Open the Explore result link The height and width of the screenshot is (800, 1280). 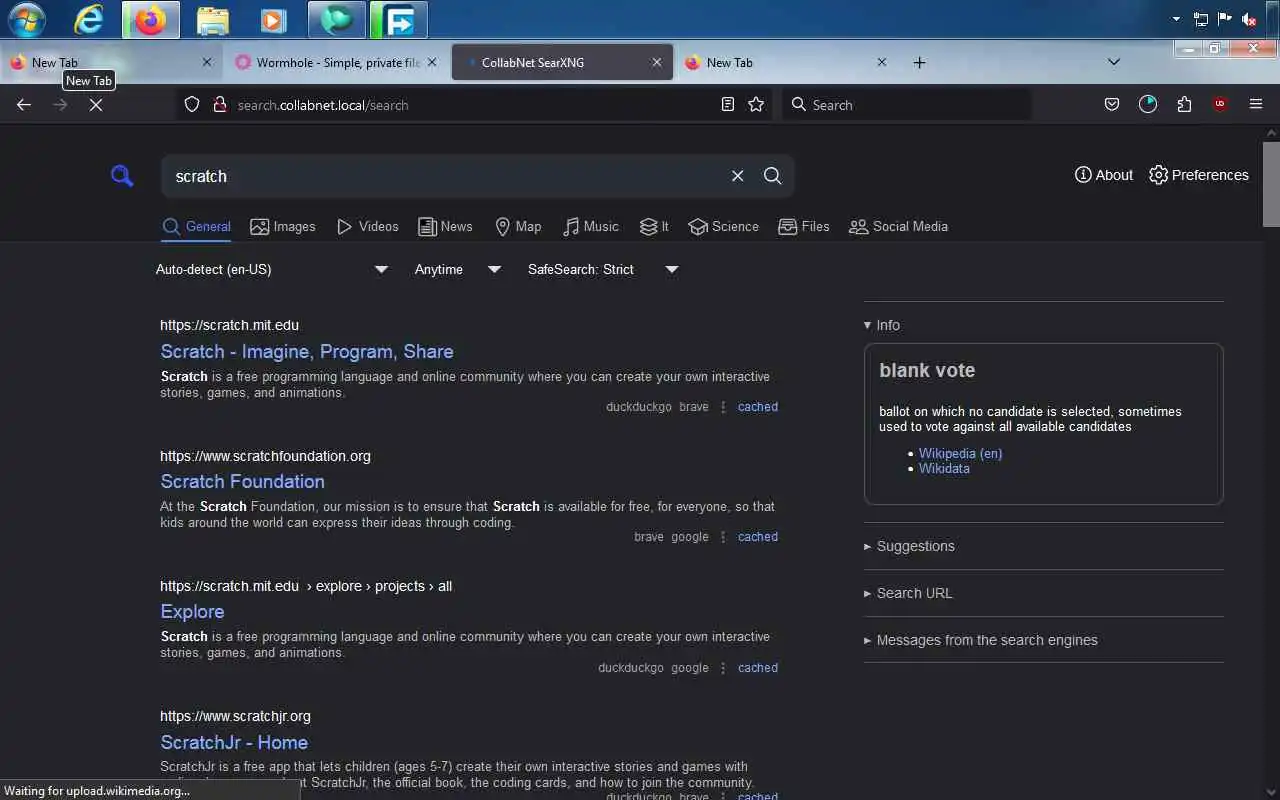point(192,611)
